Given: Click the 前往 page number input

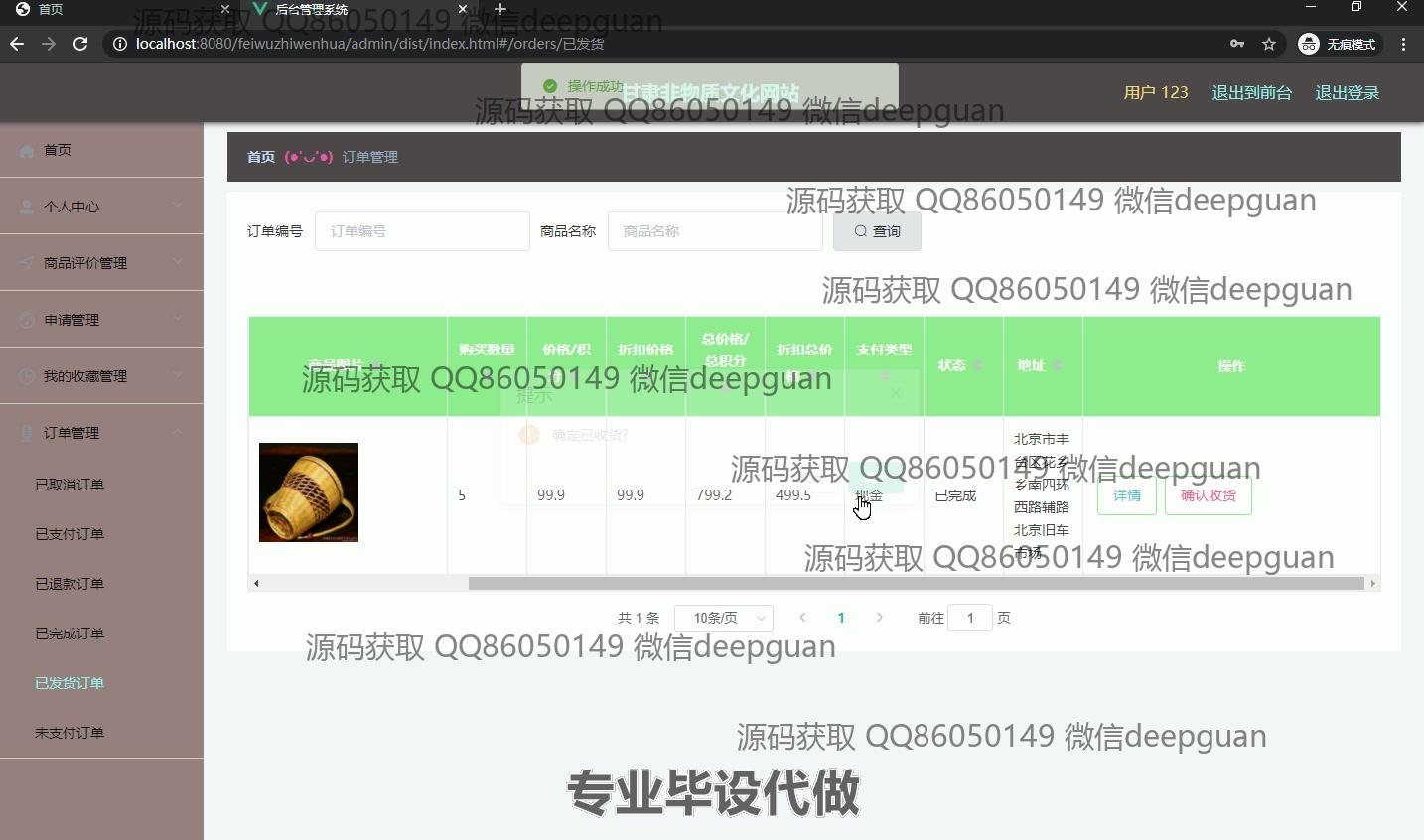Looking at the screenshot, I should 970,618.
